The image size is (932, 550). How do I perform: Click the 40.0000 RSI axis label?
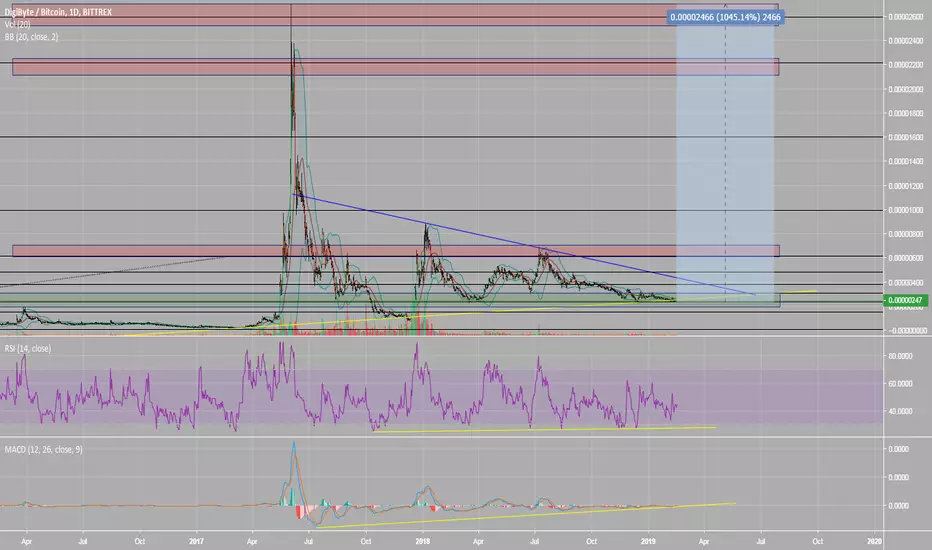coord(900,411)
